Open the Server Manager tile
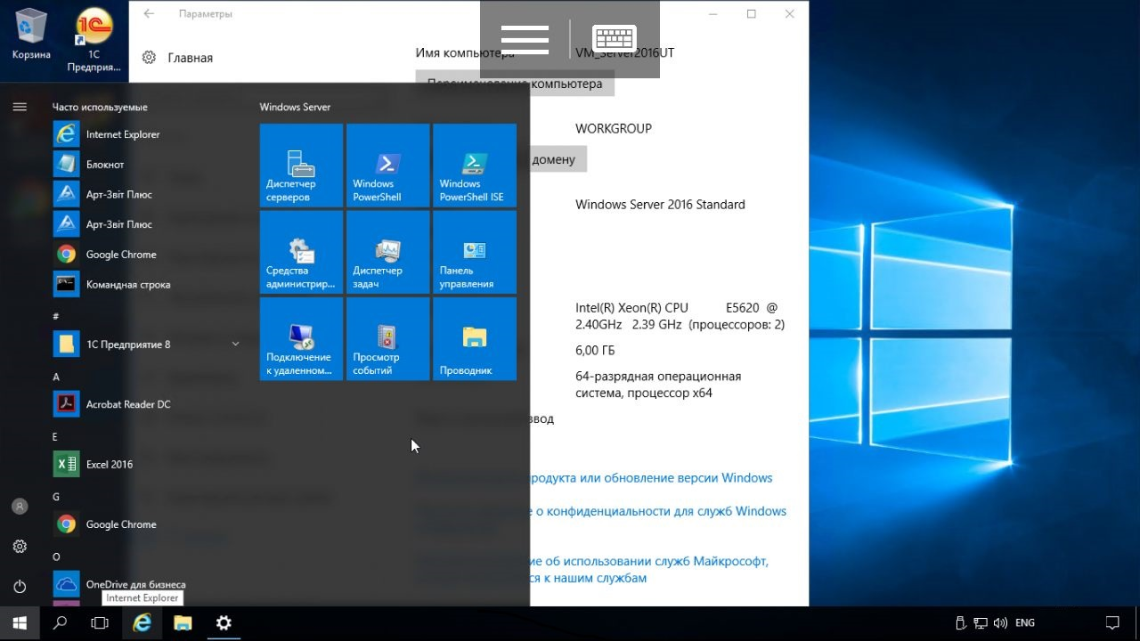1140x641 pixels. coord(301,165)
